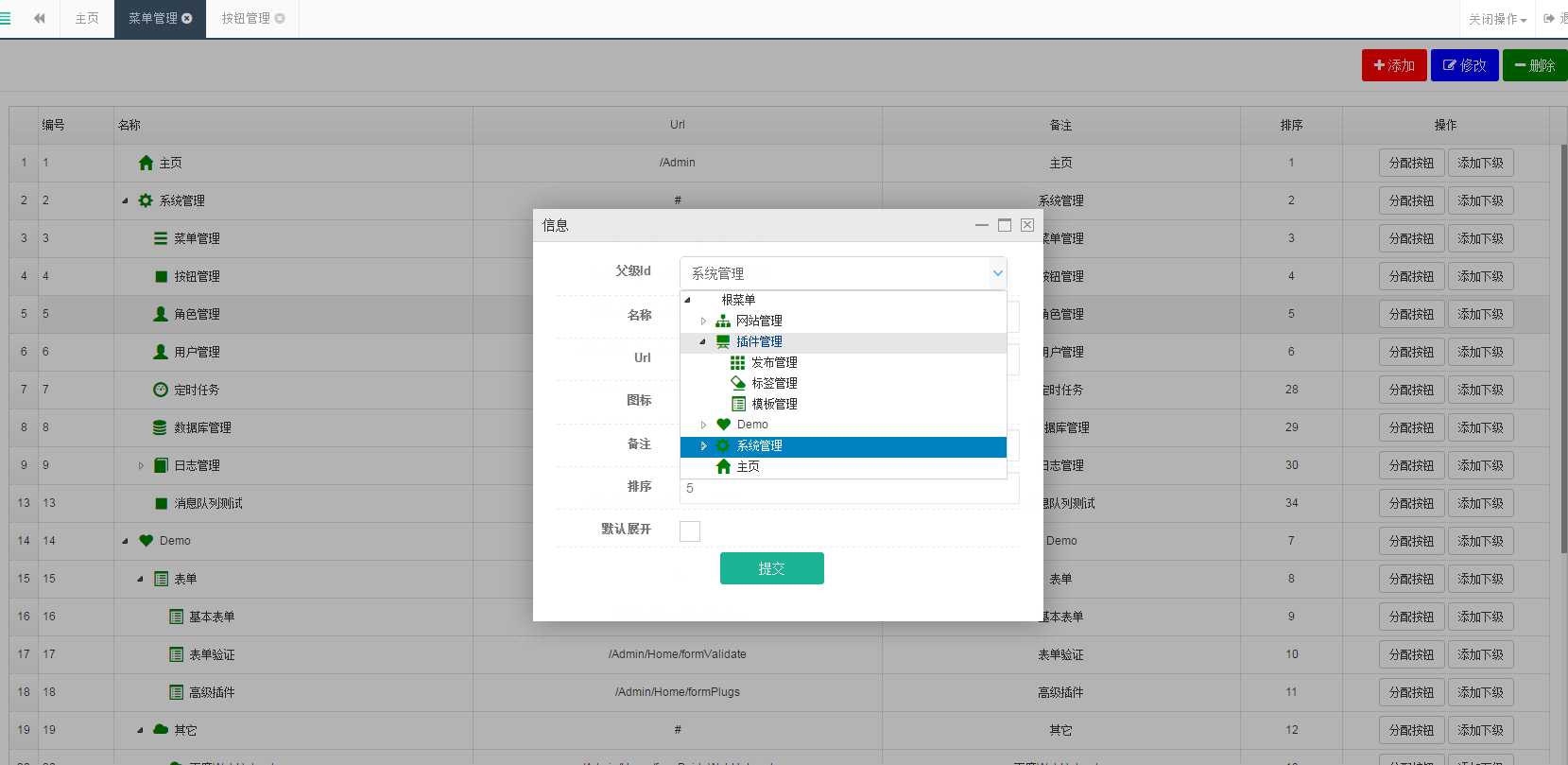
Task: Collapse the 插件管理 node in dropdown tree
Action: tap(703, 341)
